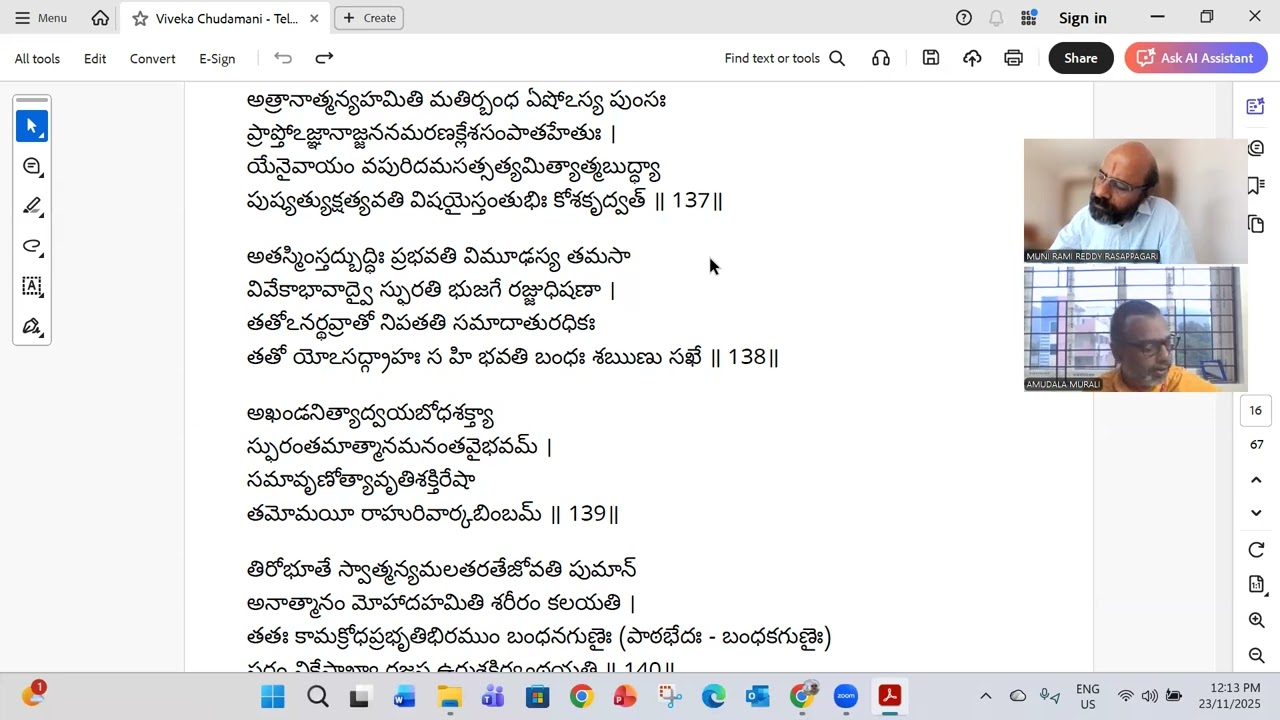Click the verse number 137 text
Screen dimensions: 1280x720
691,200
